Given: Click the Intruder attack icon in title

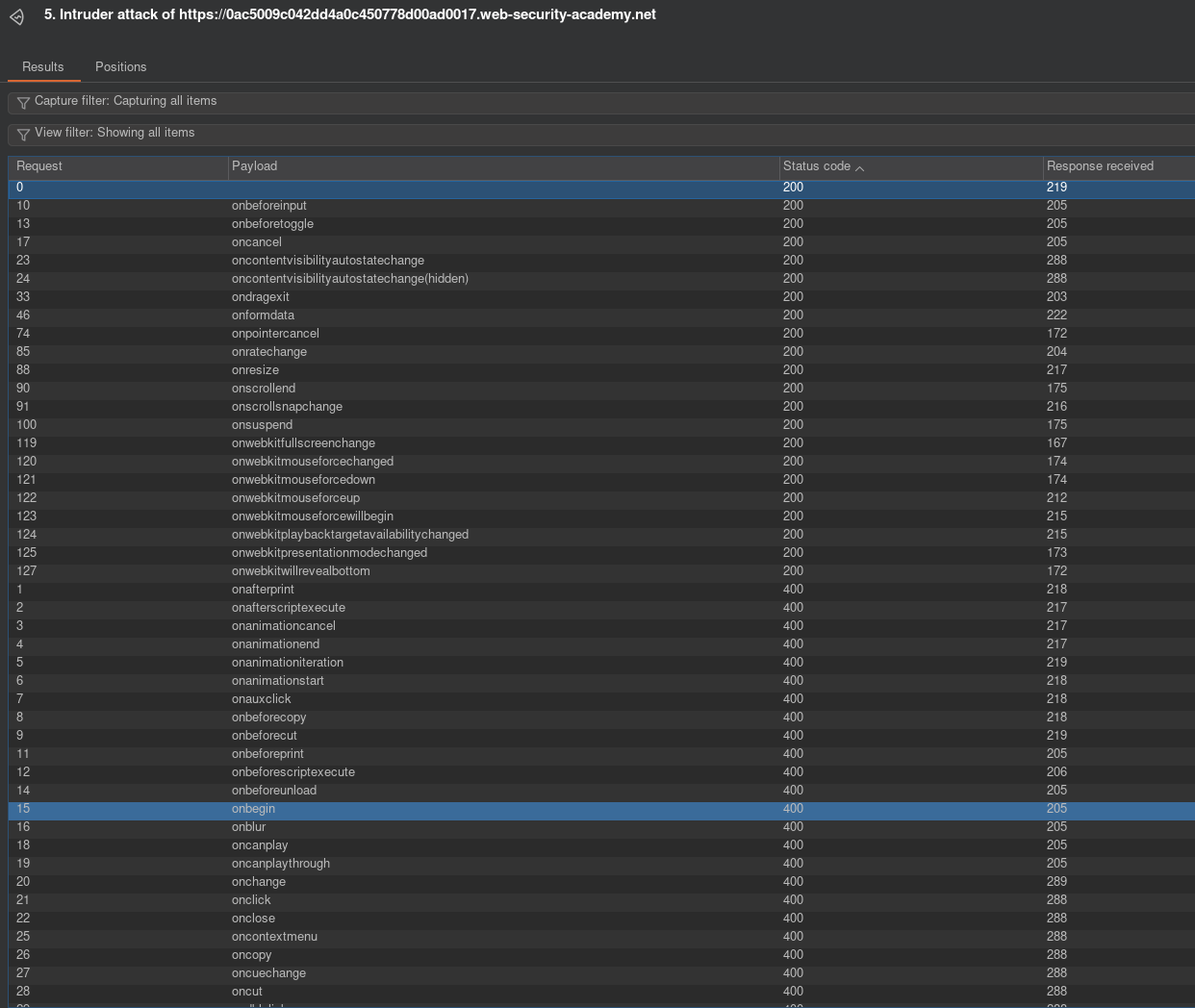Looking at the screenshot, I should (16, 17).
